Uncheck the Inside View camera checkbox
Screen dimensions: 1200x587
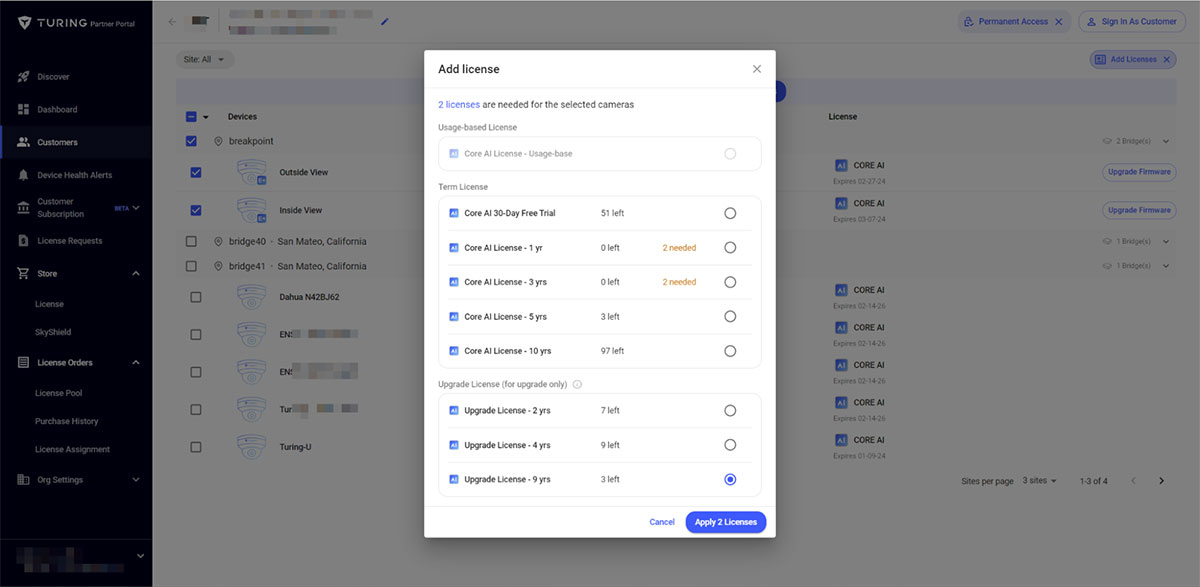click(196, 210)
